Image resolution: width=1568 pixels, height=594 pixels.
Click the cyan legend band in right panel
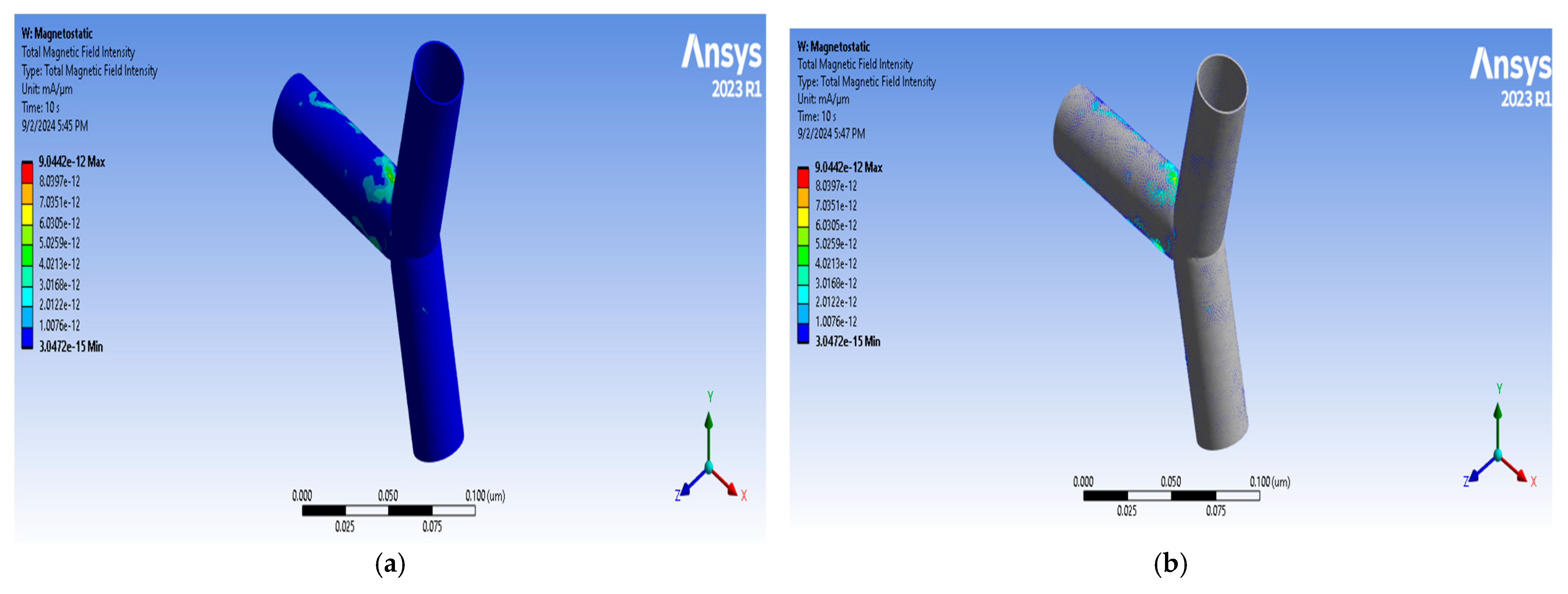click(x=803, y=295)
